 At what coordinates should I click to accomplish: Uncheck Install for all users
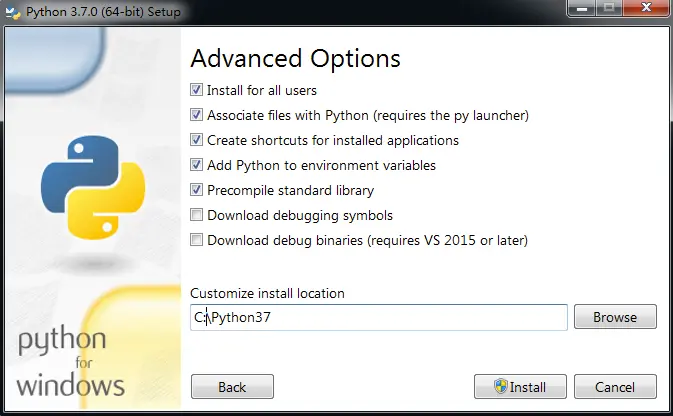197,90
